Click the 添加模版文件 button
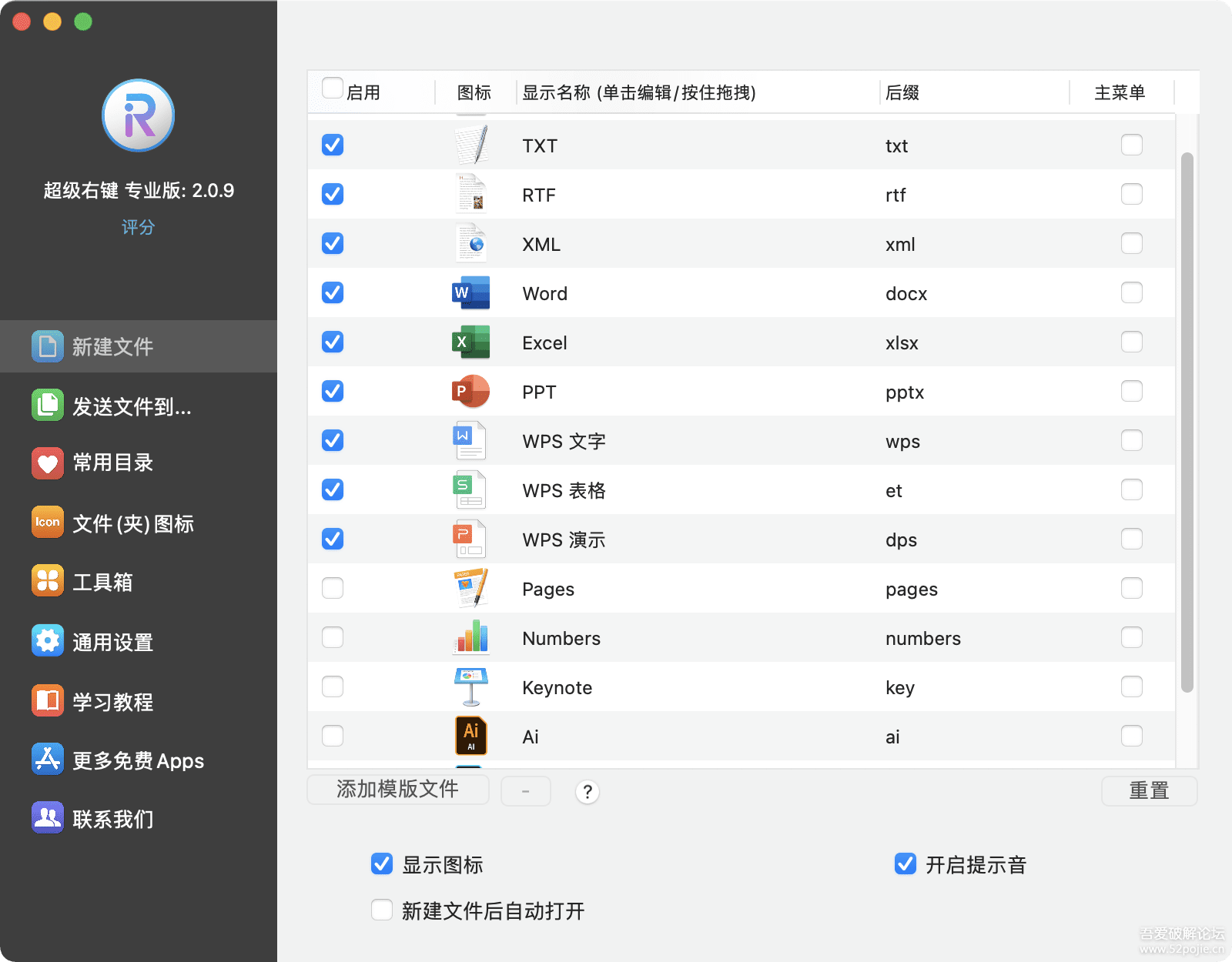The image size is (1232, 962). point(397,790)
